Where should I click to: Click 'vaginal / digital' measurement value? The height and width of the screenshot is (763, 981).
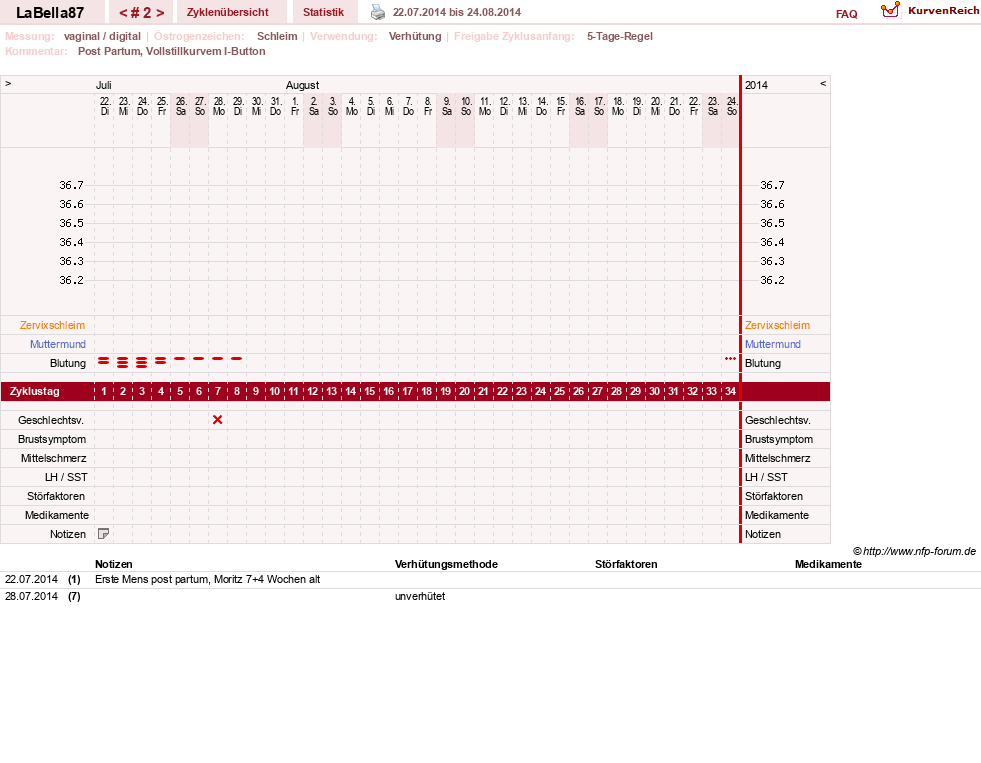[x=102, y=36]
